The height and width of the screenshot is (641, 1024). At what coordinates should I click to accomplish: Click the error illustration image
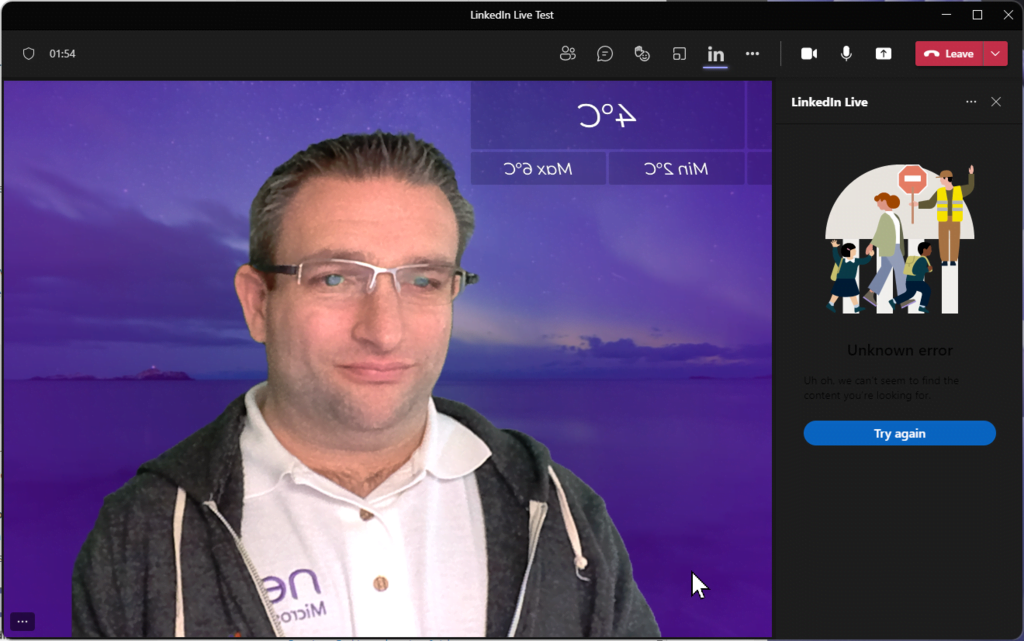[900, 239]
